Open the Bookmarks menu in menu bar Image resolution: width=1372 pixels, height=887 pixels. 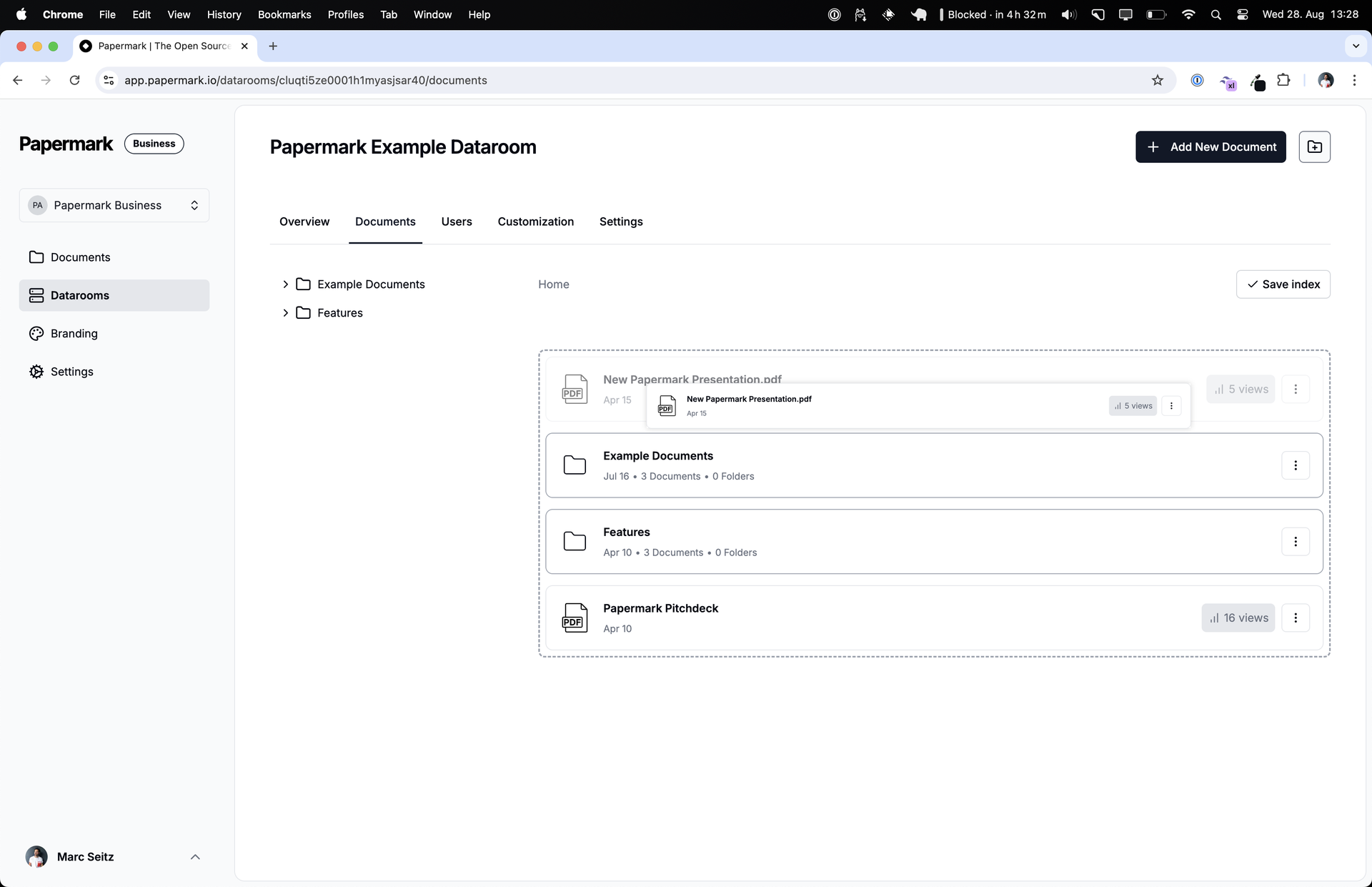(284, 14)
